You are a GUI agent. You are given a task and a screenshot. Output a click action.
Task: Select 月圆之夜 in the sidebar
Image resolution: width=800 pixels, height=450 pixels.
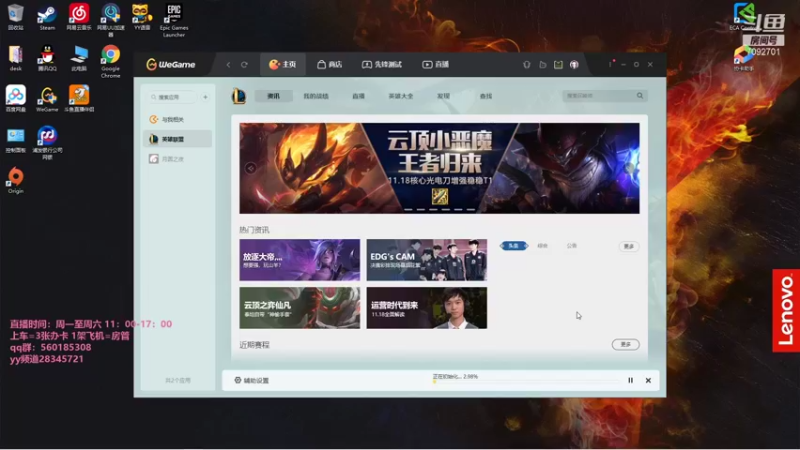coord(177,159)
